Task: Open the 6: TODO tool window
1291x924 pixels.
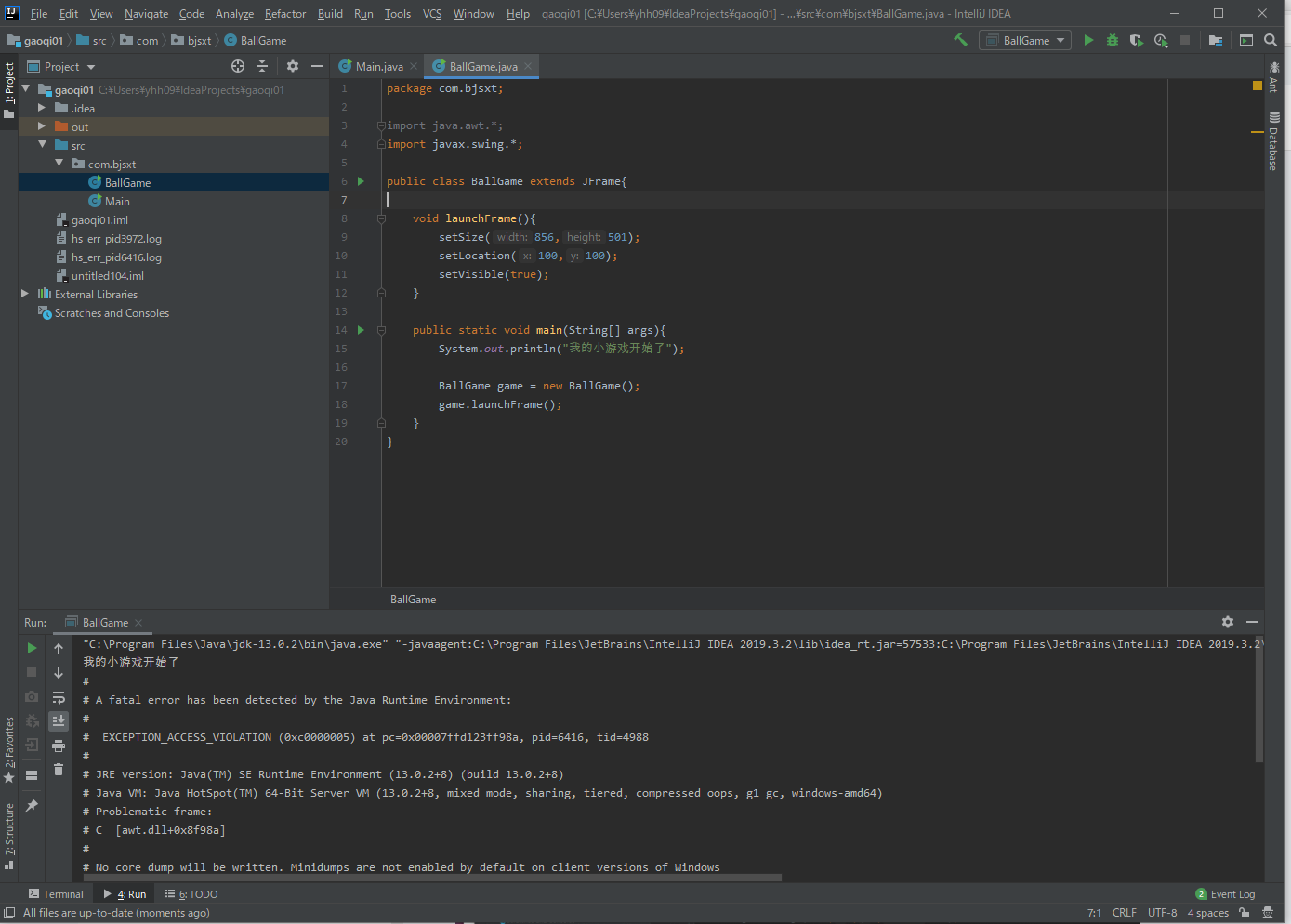Action: click(191, 894)
